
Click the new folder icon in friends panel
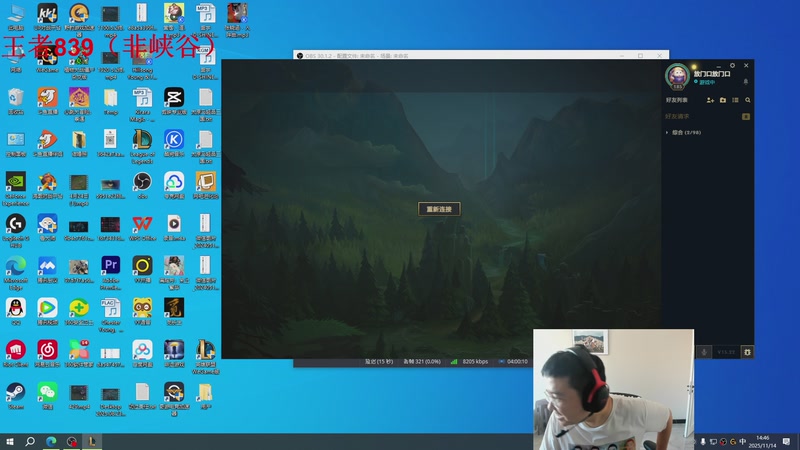coord(723,100)
